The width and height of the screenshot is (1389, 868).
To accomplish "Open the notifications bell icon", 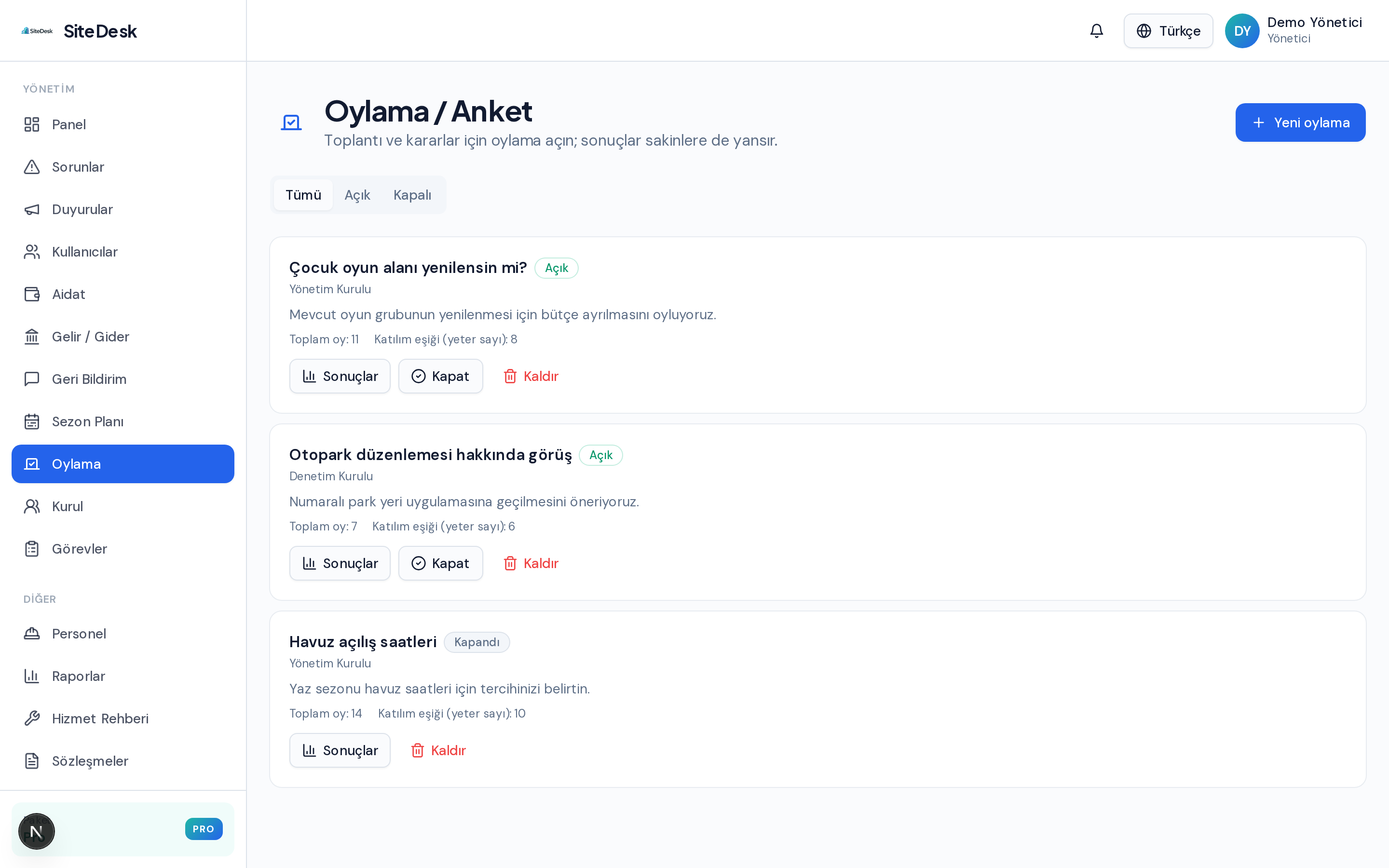I will tap(1096, 31).
